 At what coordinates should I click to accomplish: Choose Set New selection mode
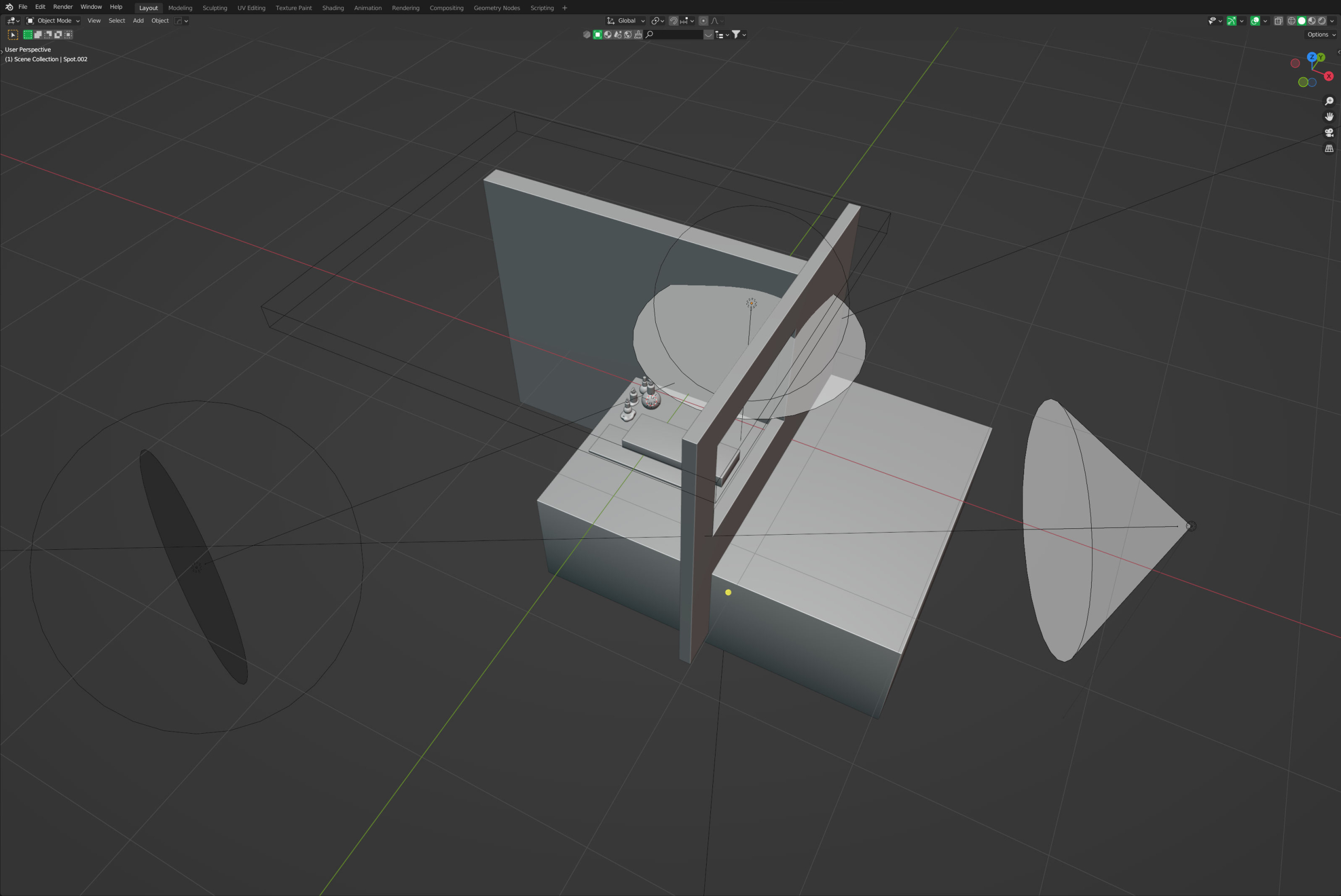click(27, 35)
